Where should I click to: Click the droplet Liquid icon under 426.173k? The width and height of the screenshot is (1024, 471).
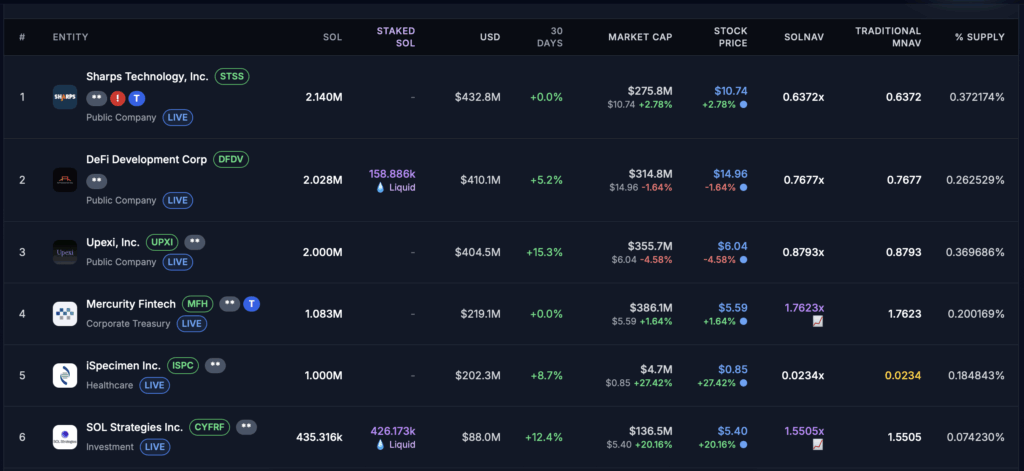(x=381, y=445)
